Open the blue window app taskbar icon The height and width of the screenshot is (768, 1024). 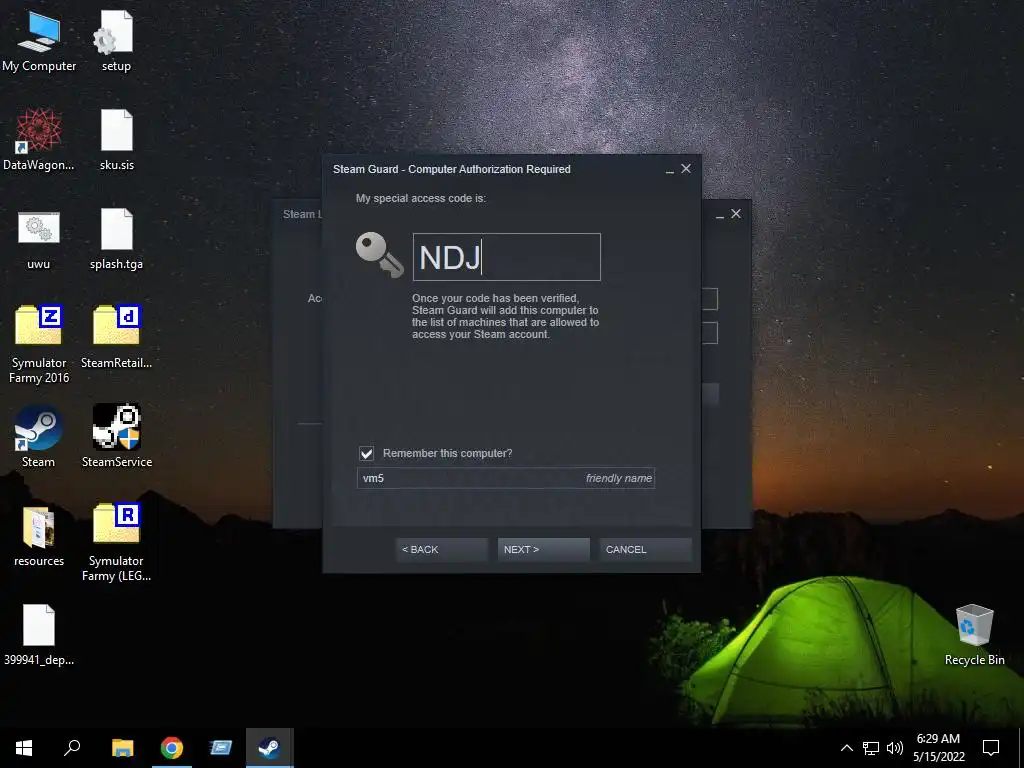coord(221,748)
